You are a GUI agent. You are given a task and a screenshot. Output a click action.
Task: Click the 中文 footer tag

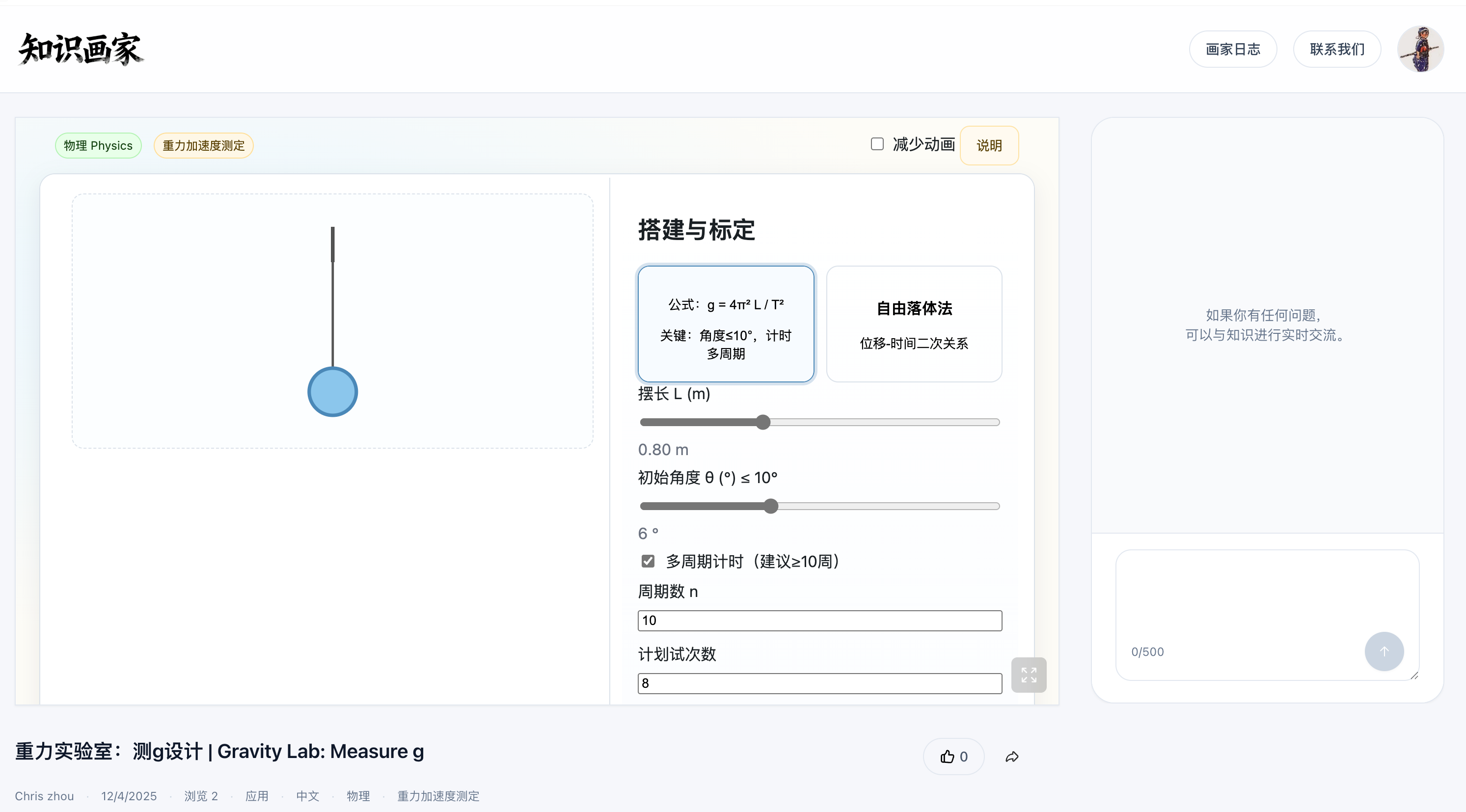coord(308,796)
